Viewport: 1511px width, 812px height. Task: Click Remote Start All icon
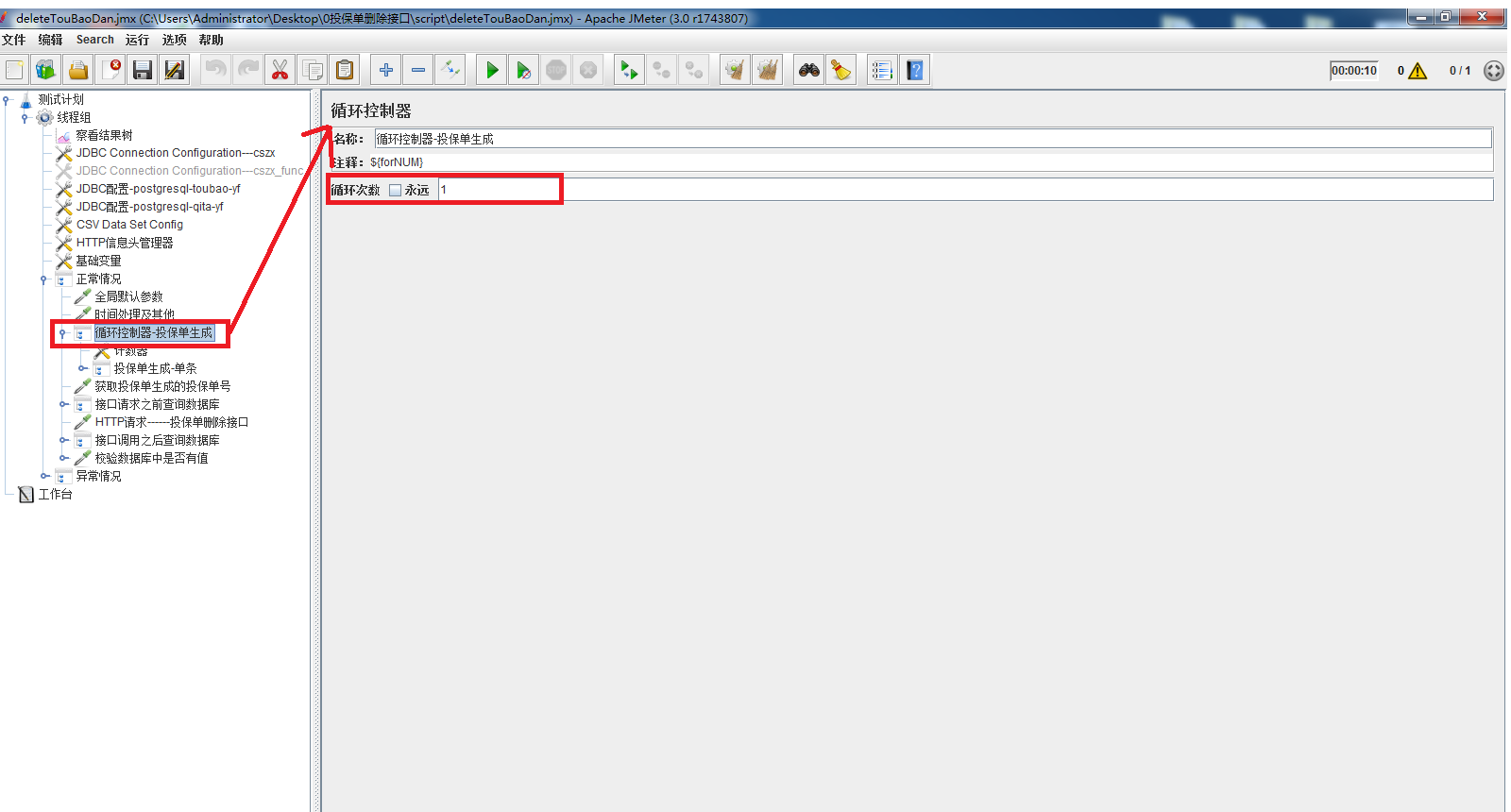pos(629,70)
